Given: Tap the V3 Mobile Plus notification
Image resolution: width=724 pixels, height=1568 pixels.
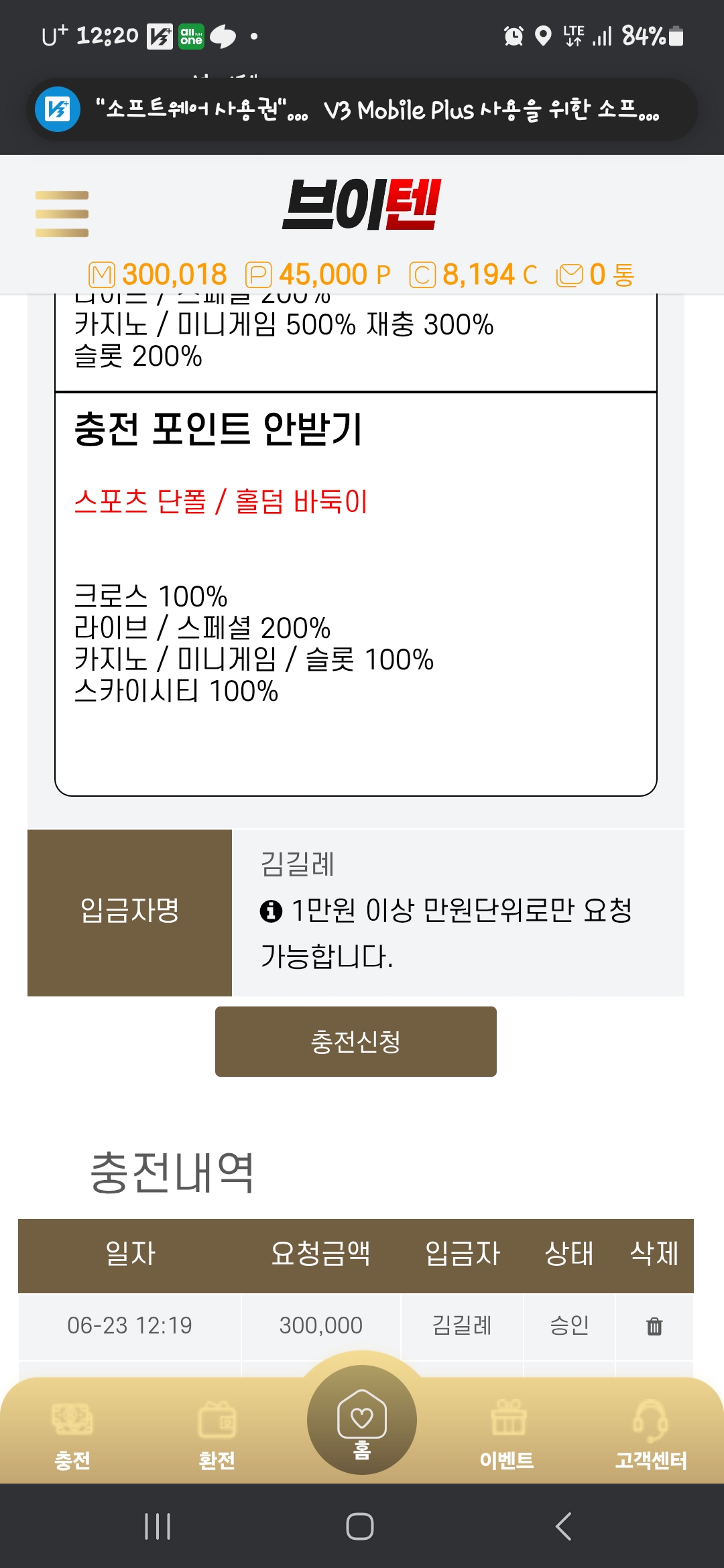Looking at the screenshot, I should tap(362, 110).
